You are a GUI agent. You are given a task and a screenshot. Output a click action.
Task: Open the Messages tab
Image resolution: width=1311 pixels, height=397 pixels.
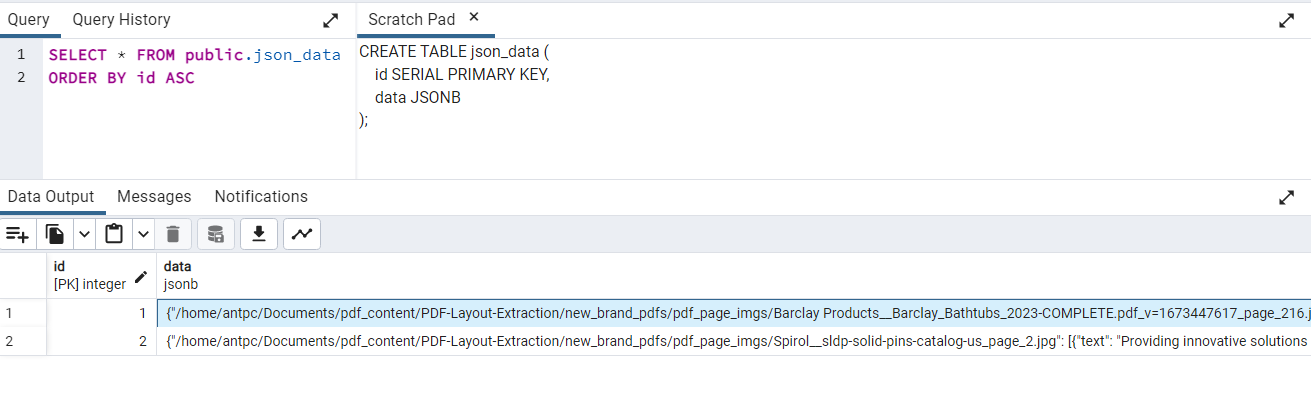point(154,196)
